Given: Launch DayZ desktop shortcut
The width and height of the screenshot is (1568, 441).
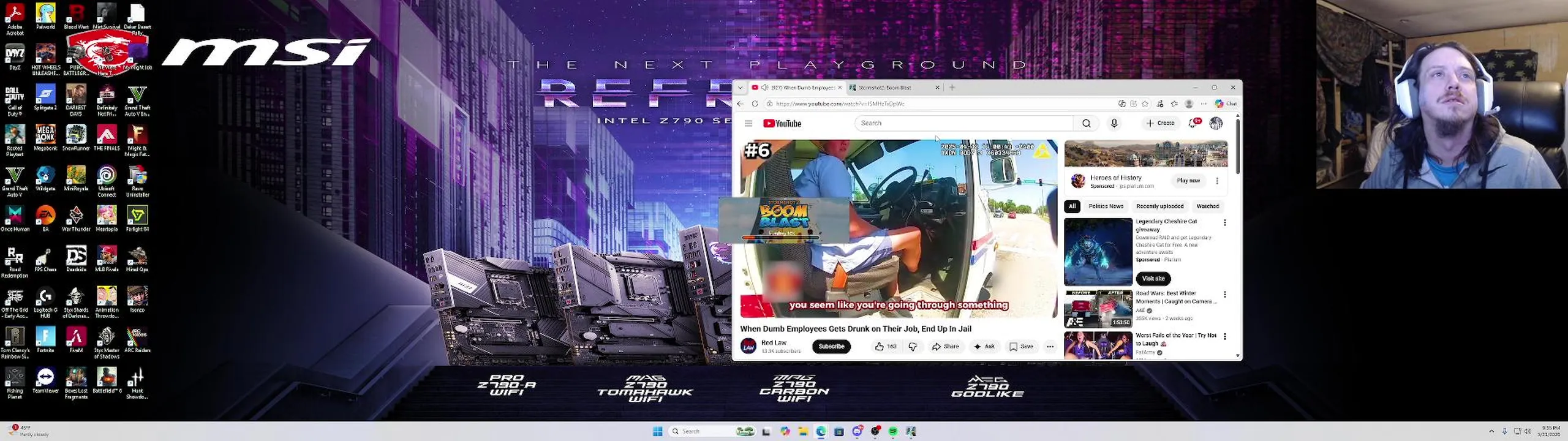Looking at the screenshot, I should pos(15,58).
